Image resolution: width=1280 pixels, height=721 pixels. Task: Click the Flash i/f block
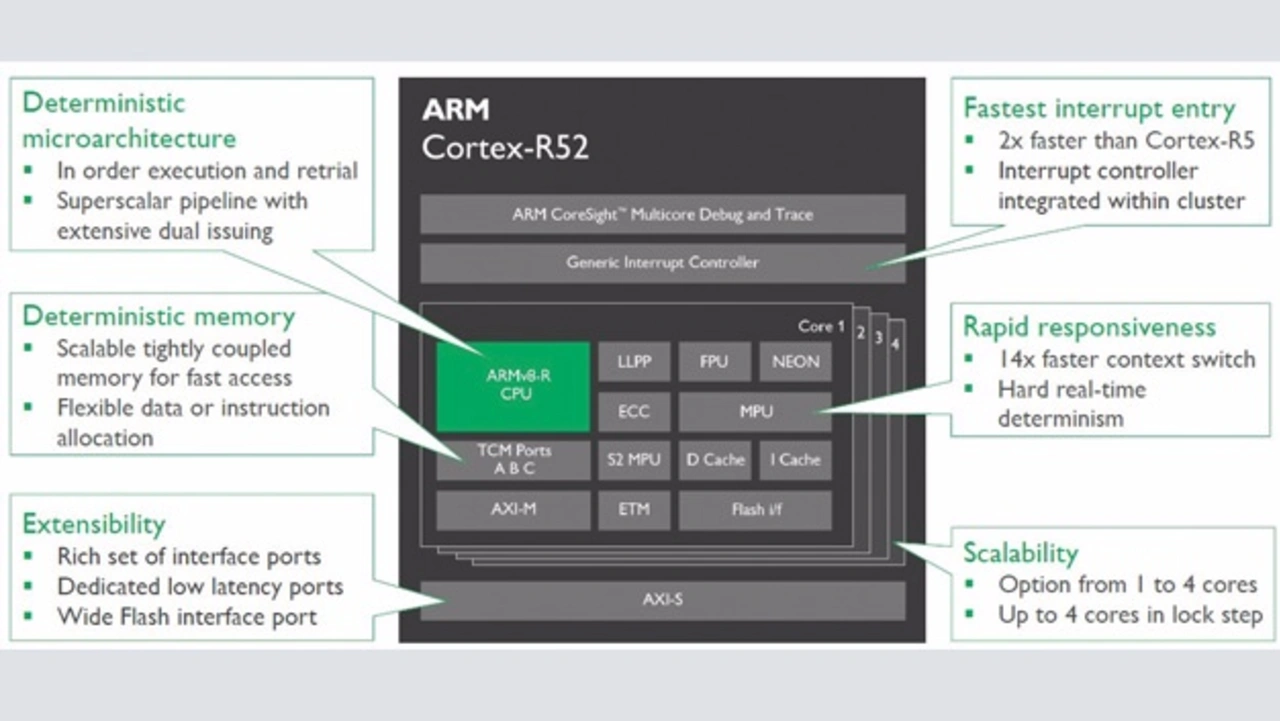[x=755, y=509]
